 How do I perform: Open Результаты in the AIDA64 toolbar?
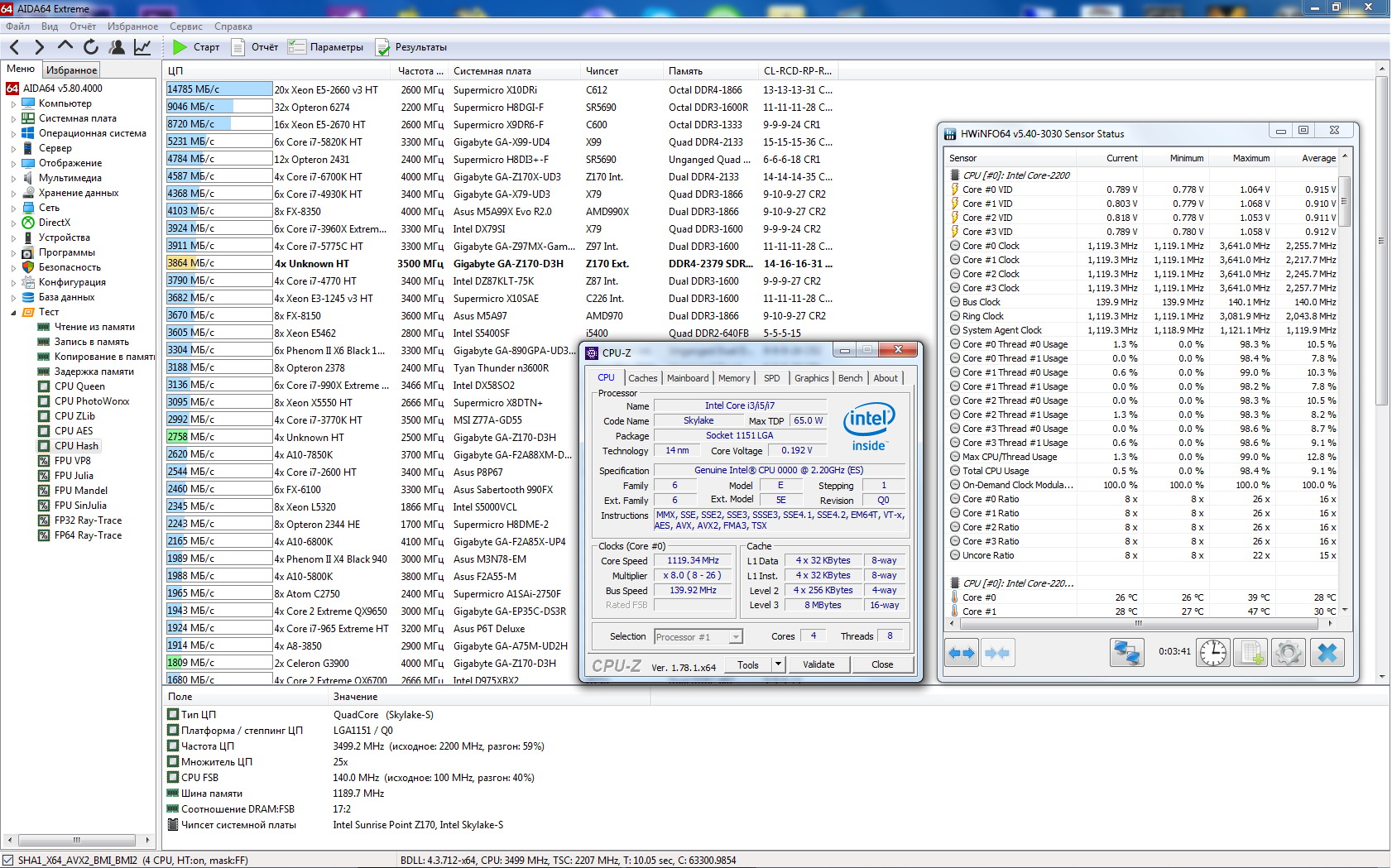pyautogui.click(x=411, y=47)
